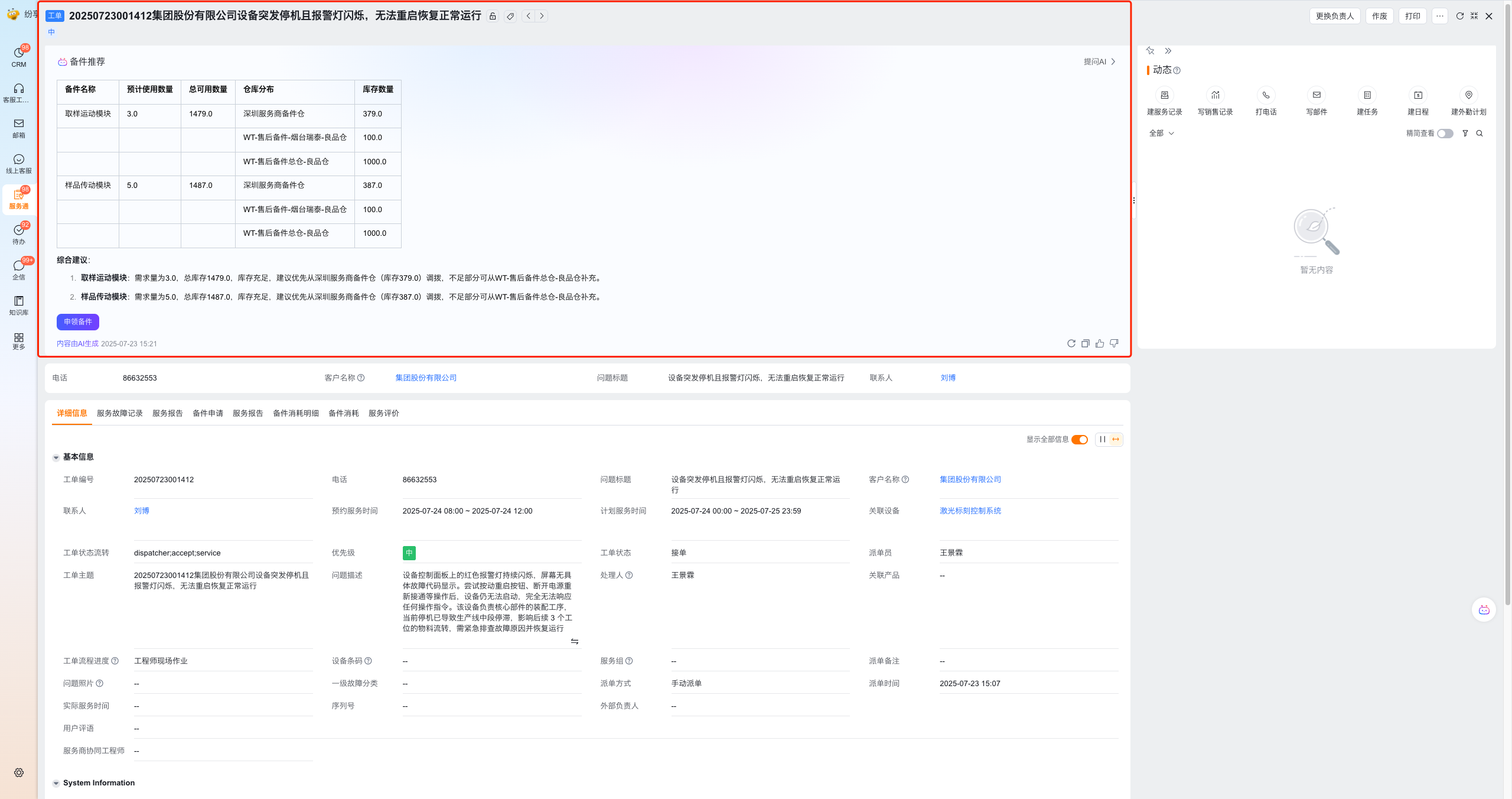Image resolution: width=1512 pixels, height=799 pixels.
Task: Click the 申领备件 button
Action: click(x=77, y=322)
